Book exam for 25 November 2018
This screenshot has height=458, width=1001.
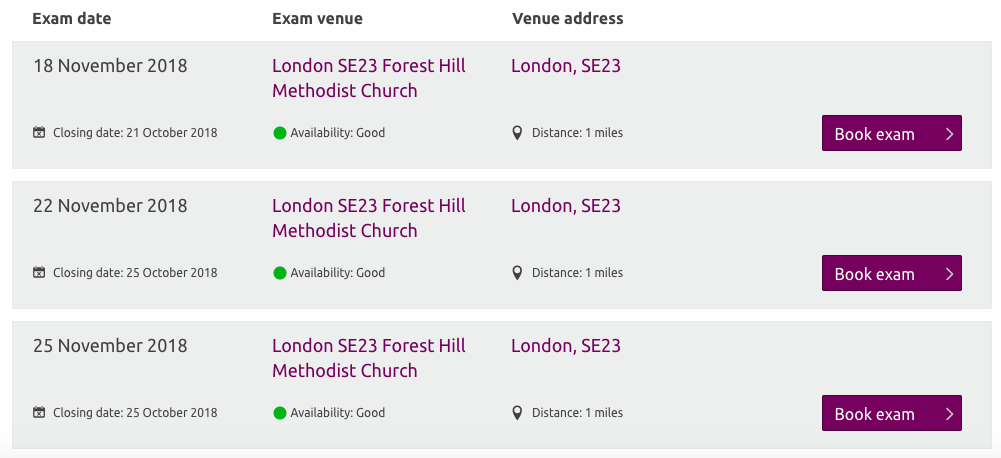pyautogui.click(x=891, y=413)
